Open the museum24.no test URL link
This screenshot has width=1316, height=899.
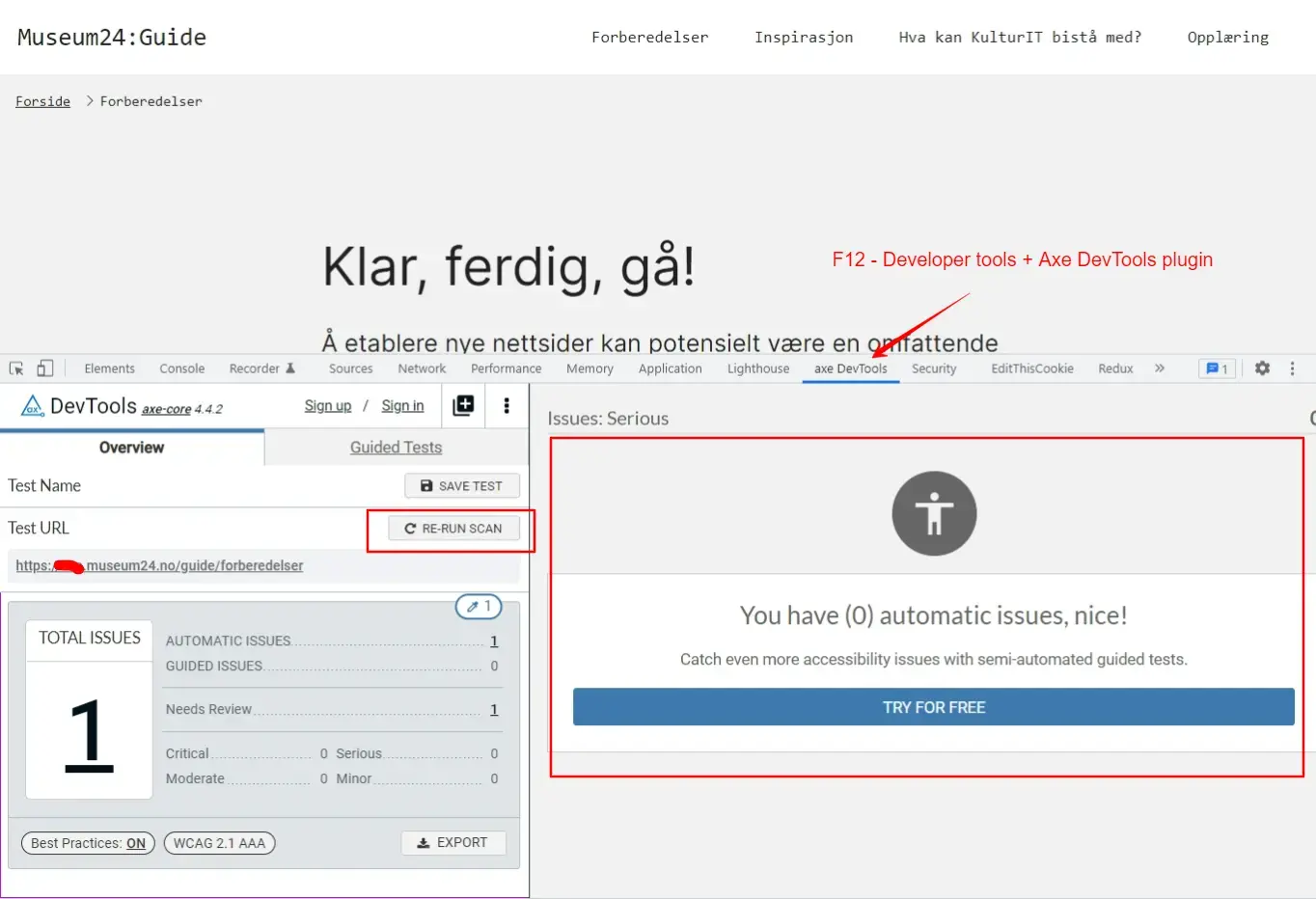(159, 566)
